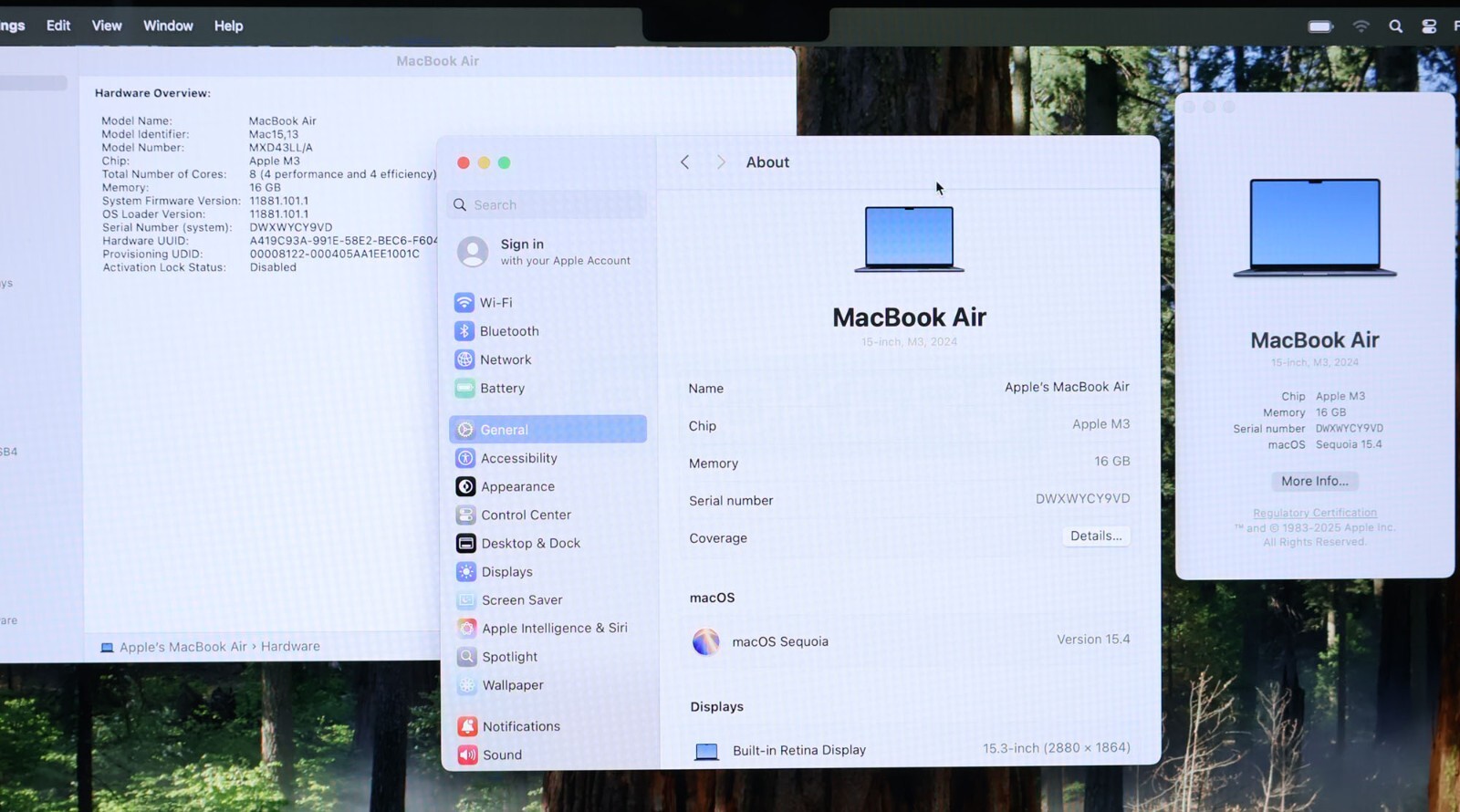The image size is (1460, 812).
Task: Open Network settings pane
Action: (x=493, y=359)
